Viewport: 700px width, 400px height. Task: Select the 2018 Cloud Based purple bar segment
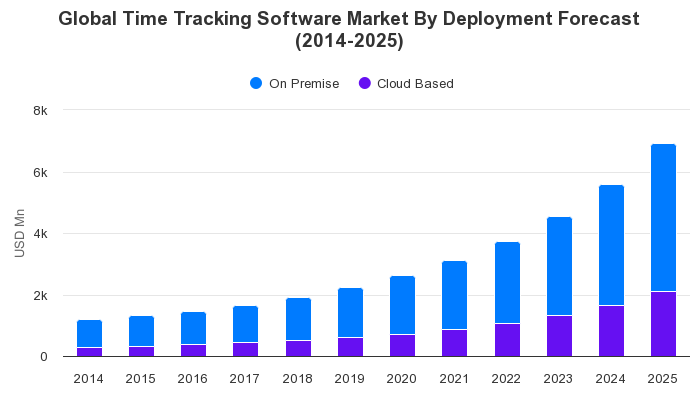[298, 349]
